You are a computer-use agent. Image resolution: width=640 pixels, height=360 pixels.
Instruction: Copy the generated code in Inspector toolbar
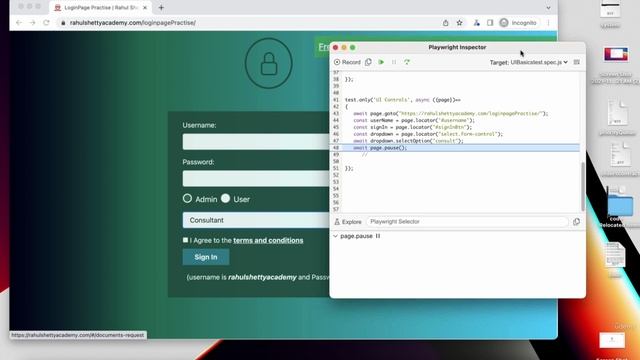point(368,62)
